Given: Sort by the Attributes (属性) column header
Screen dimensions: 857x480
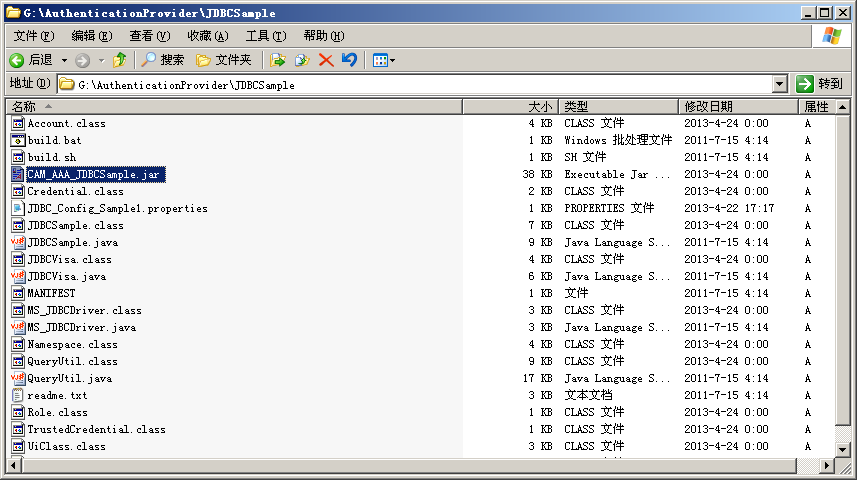Looking at the screenshot, I should [817, 107].
